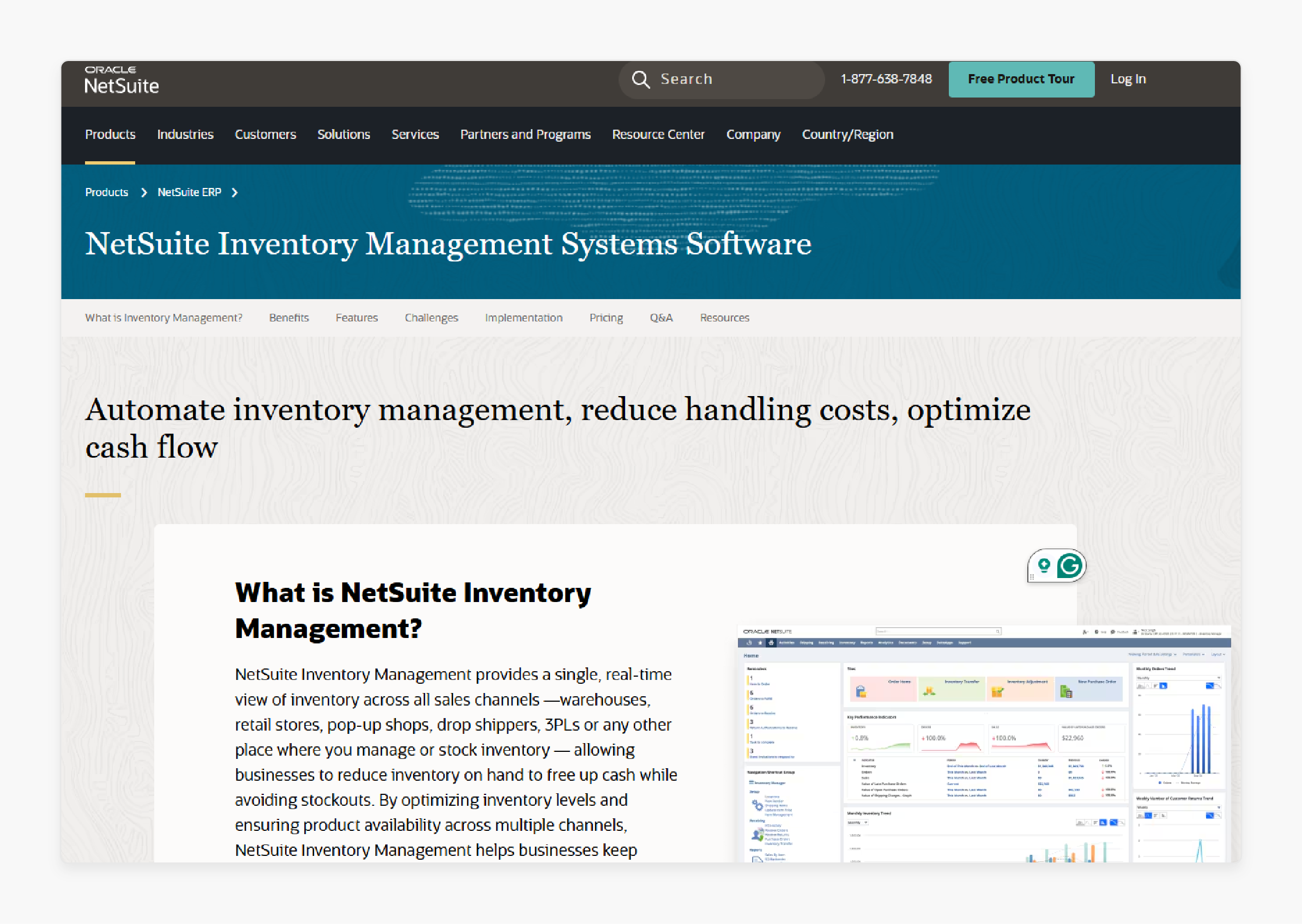Click the Free Product Tour button

pyautogui.click(x=1021, y=79)
